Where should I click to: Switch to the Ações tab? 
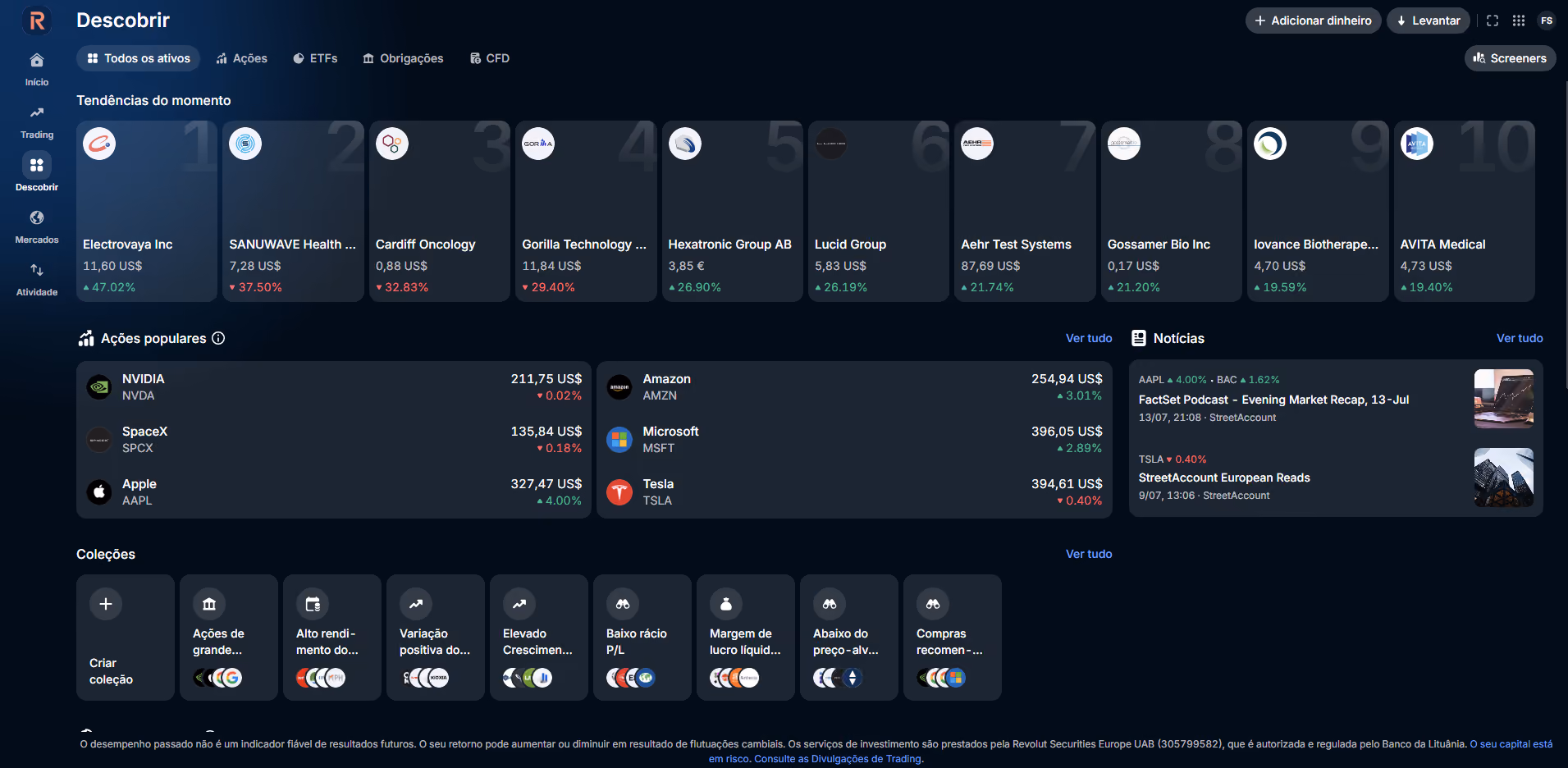point(242,58)
